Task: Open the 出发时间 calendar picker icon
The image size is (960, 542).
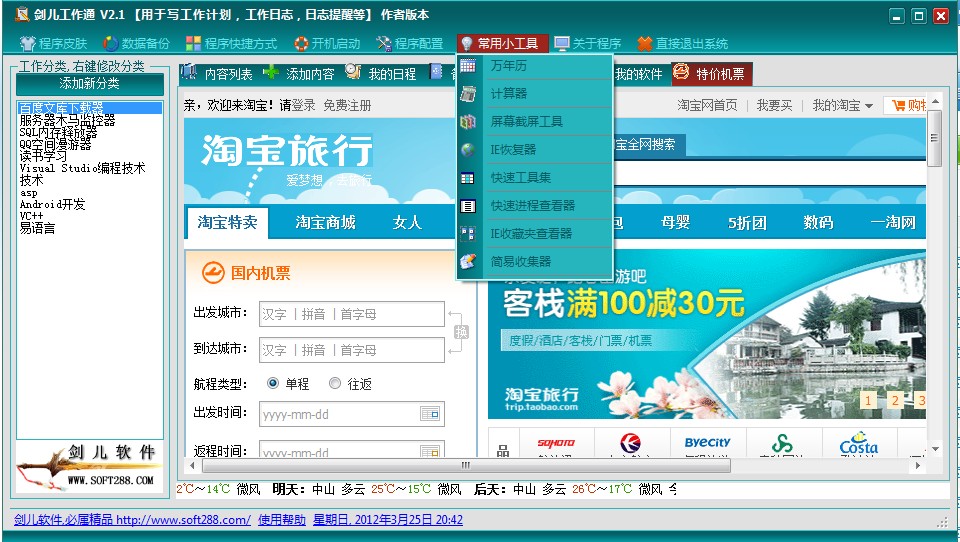Action: [430, 414]
